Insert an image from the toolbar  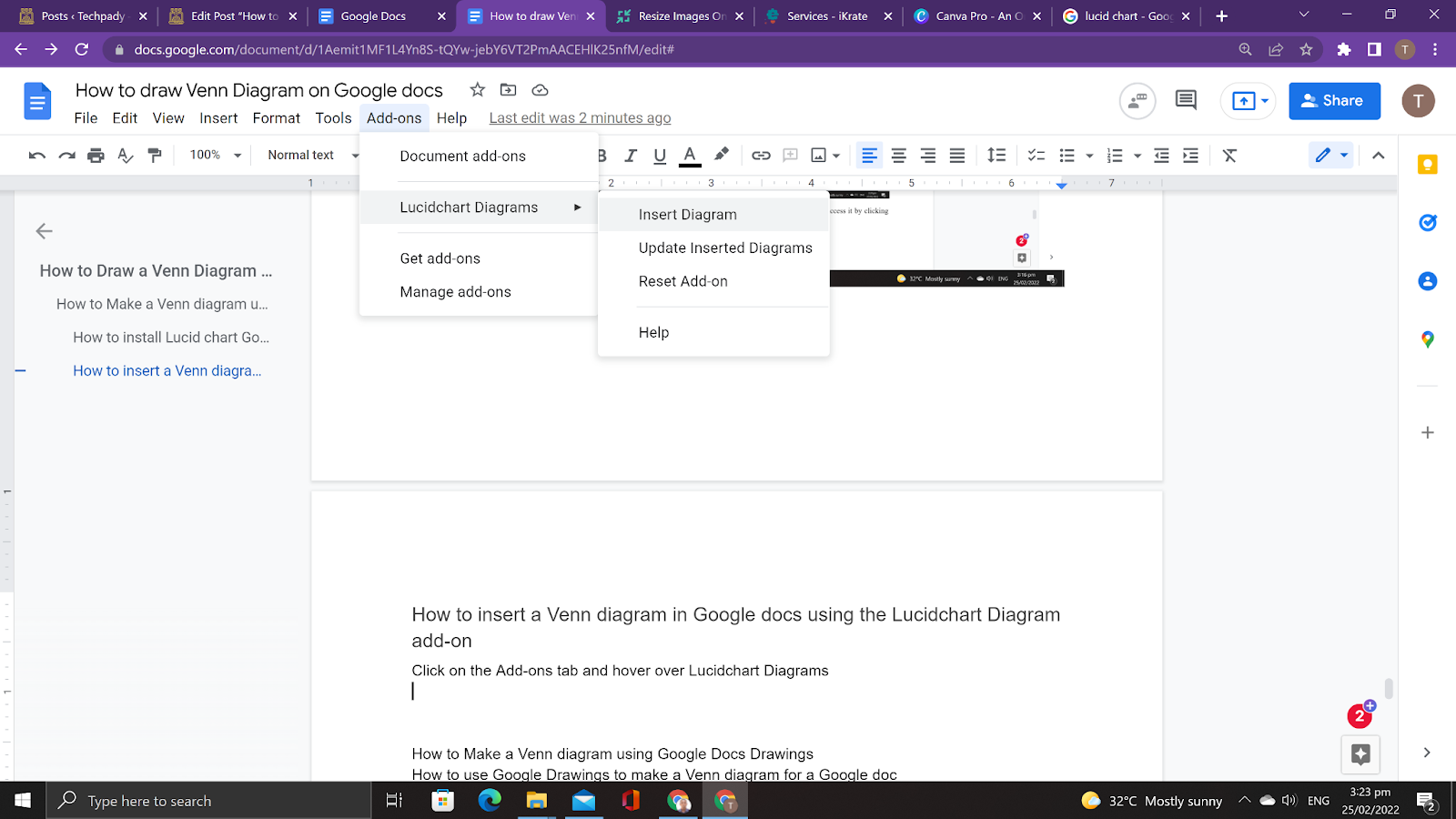(819, 156)
